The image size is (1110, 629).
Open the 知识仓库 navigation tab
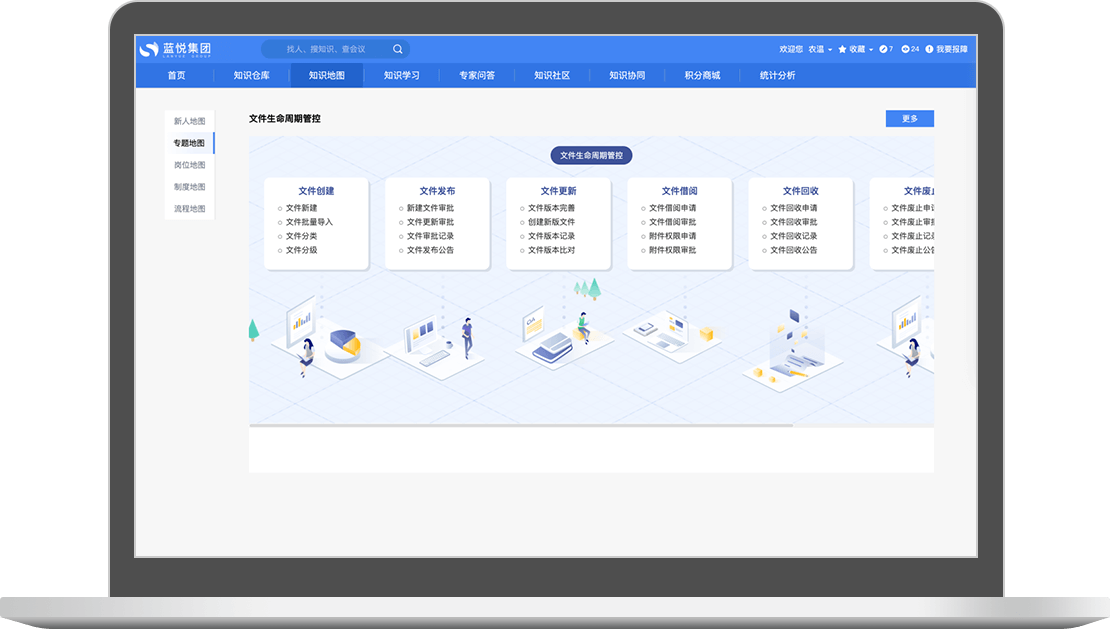(x=251, y=75)
